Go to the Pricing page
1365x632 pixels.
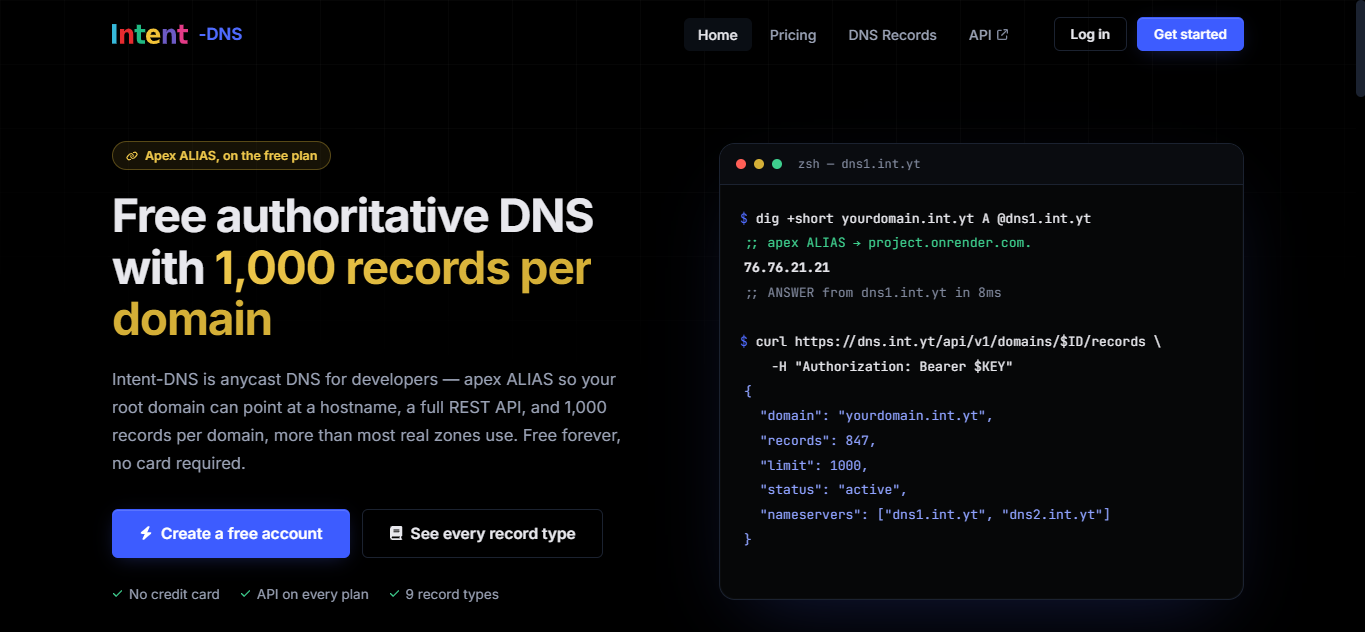(793, 34)
